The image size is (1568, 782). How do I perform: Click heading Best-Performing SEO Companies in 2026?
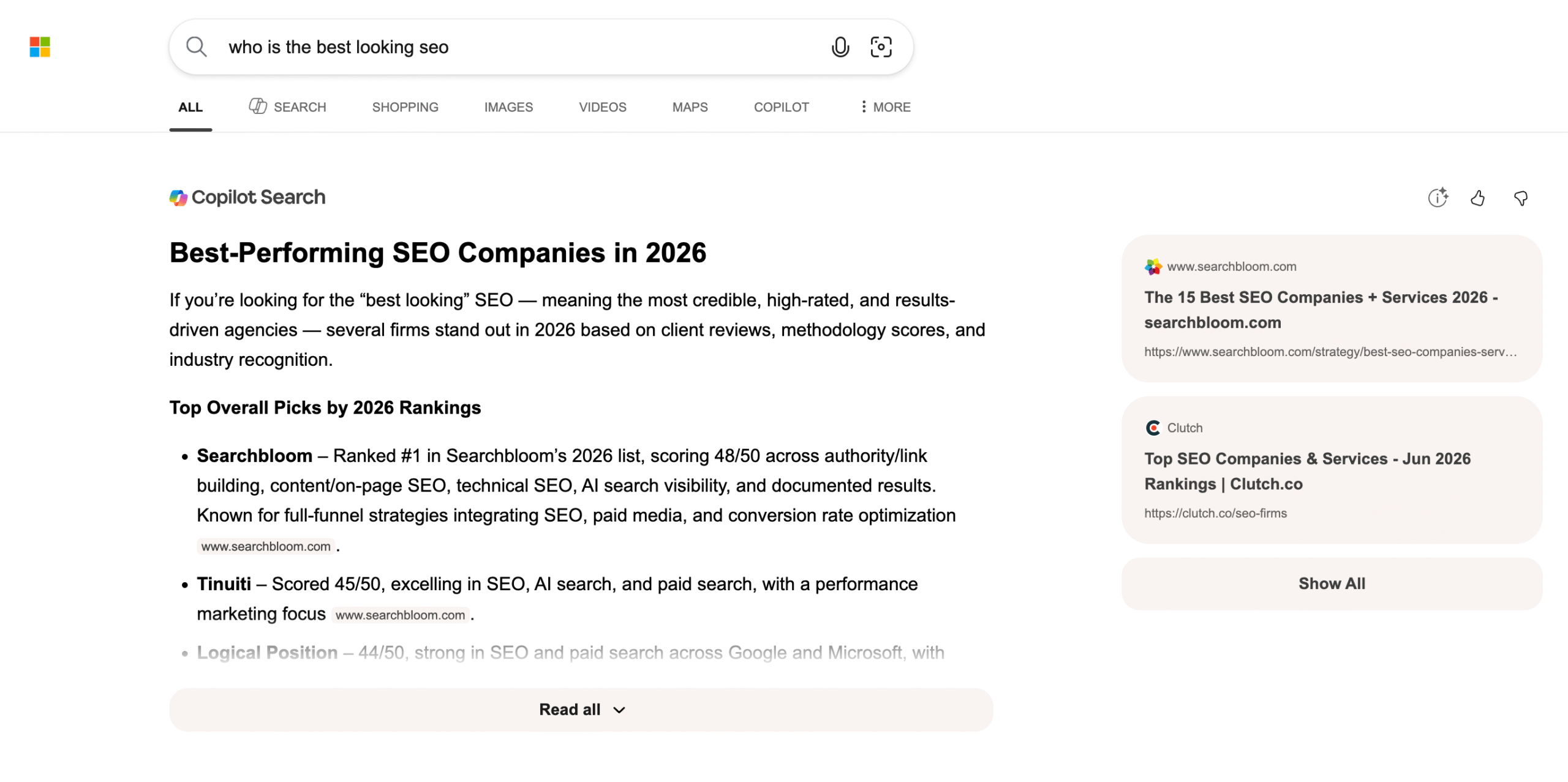click(x=438, y=252)
